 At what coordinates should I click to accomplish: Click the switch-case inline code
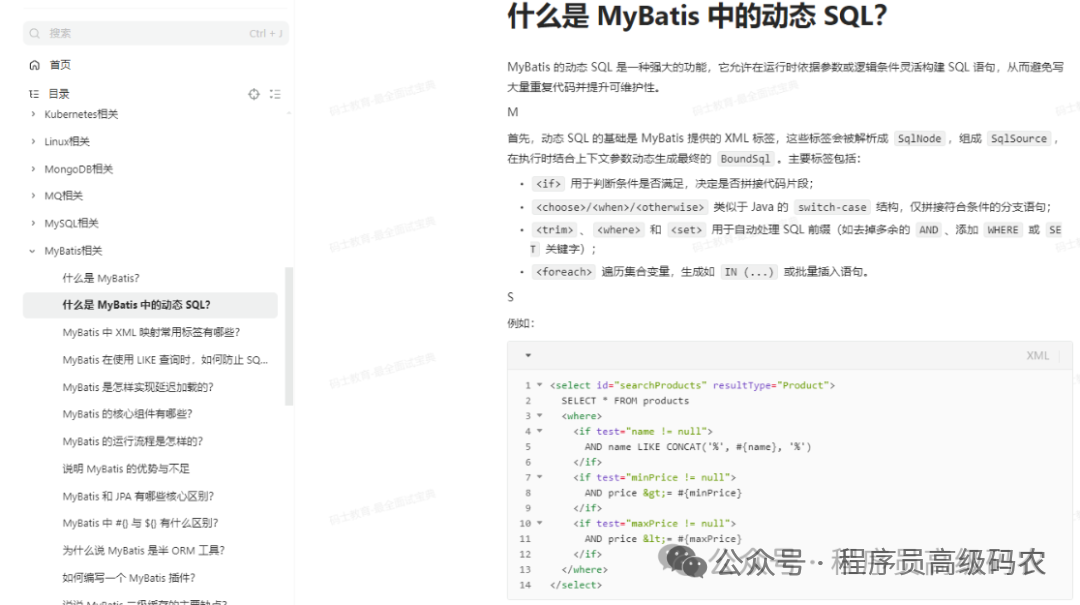click(x=832, y=207)
